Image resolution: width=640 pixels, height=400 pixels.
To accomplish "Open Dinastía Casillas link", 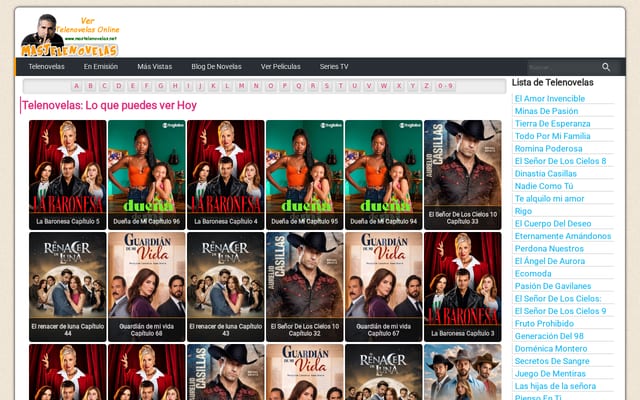I will click(546, 173).
